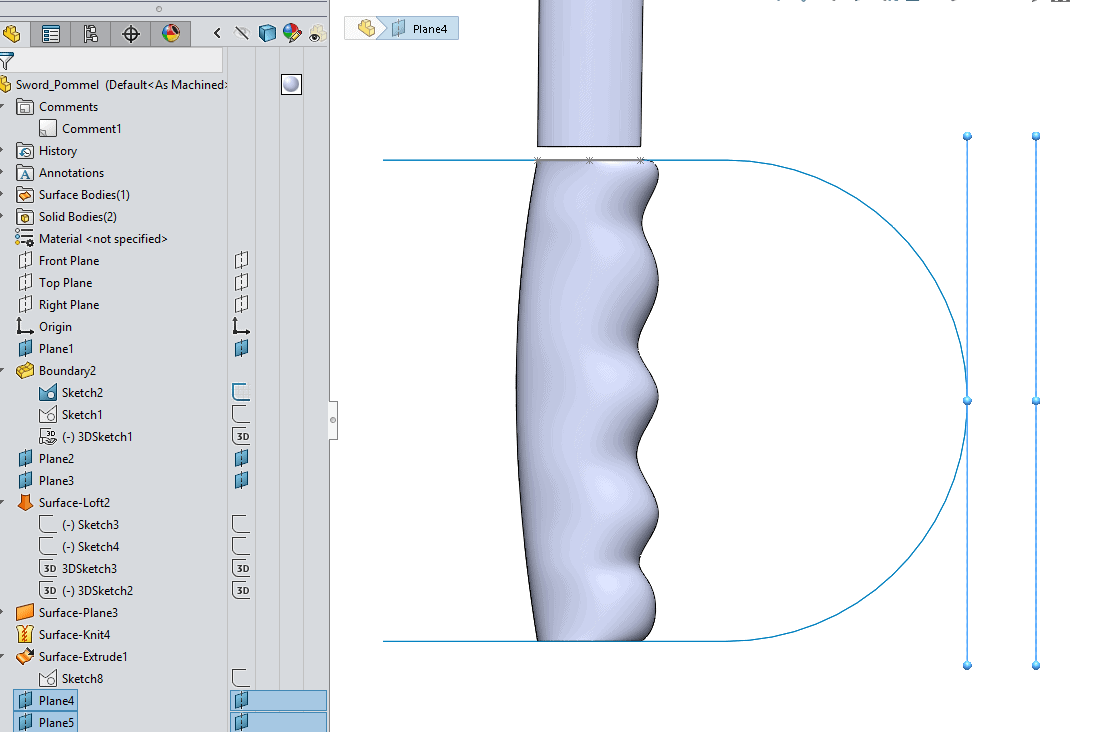The image size is (1096, 732).
Task: Toggle visibility of Front Plane in display pane
Action: 240,261
